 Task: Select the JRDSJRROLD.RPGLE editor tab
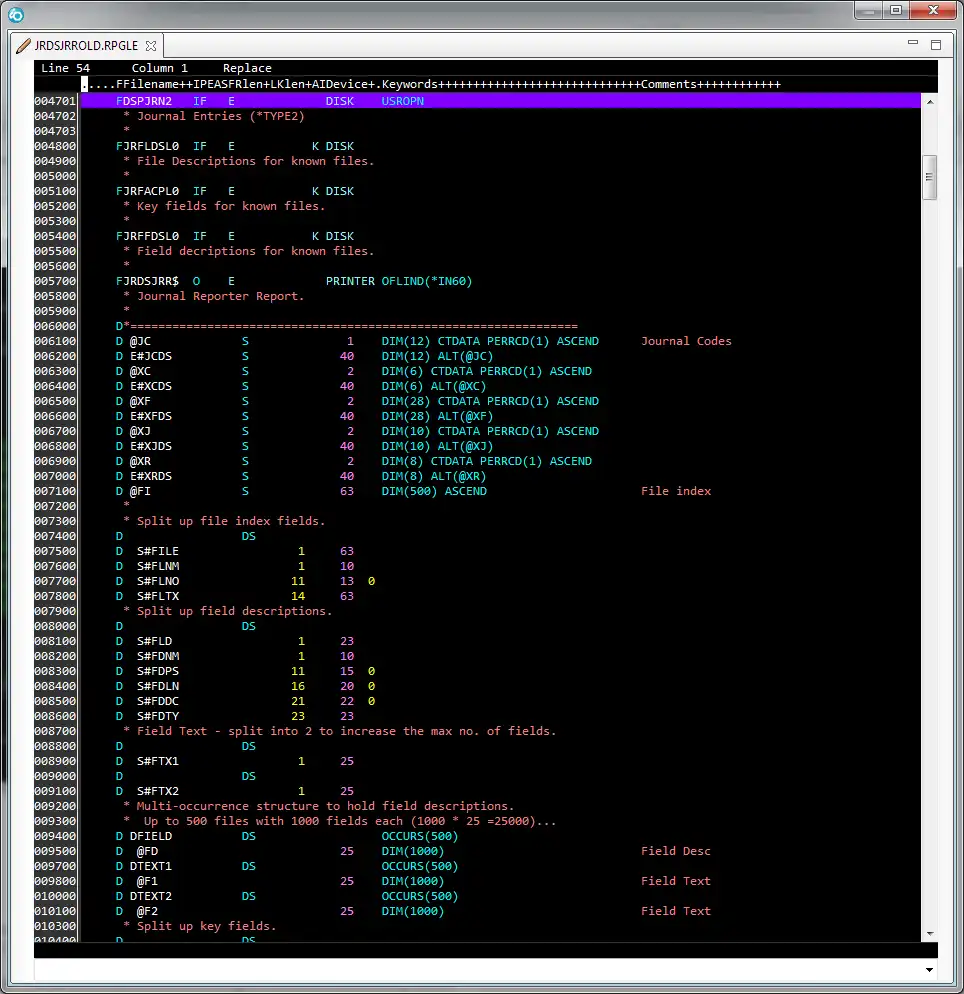[86, 46]
